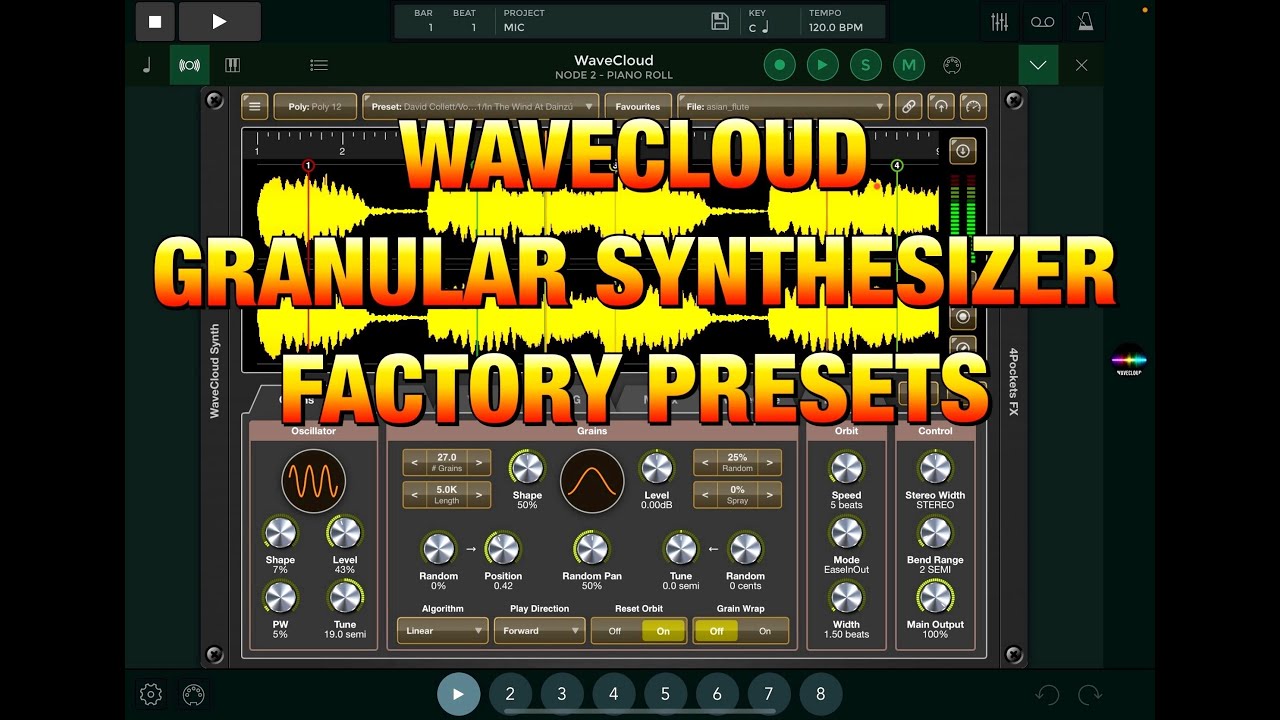Click the green node Play circle button

pos(823,65)
